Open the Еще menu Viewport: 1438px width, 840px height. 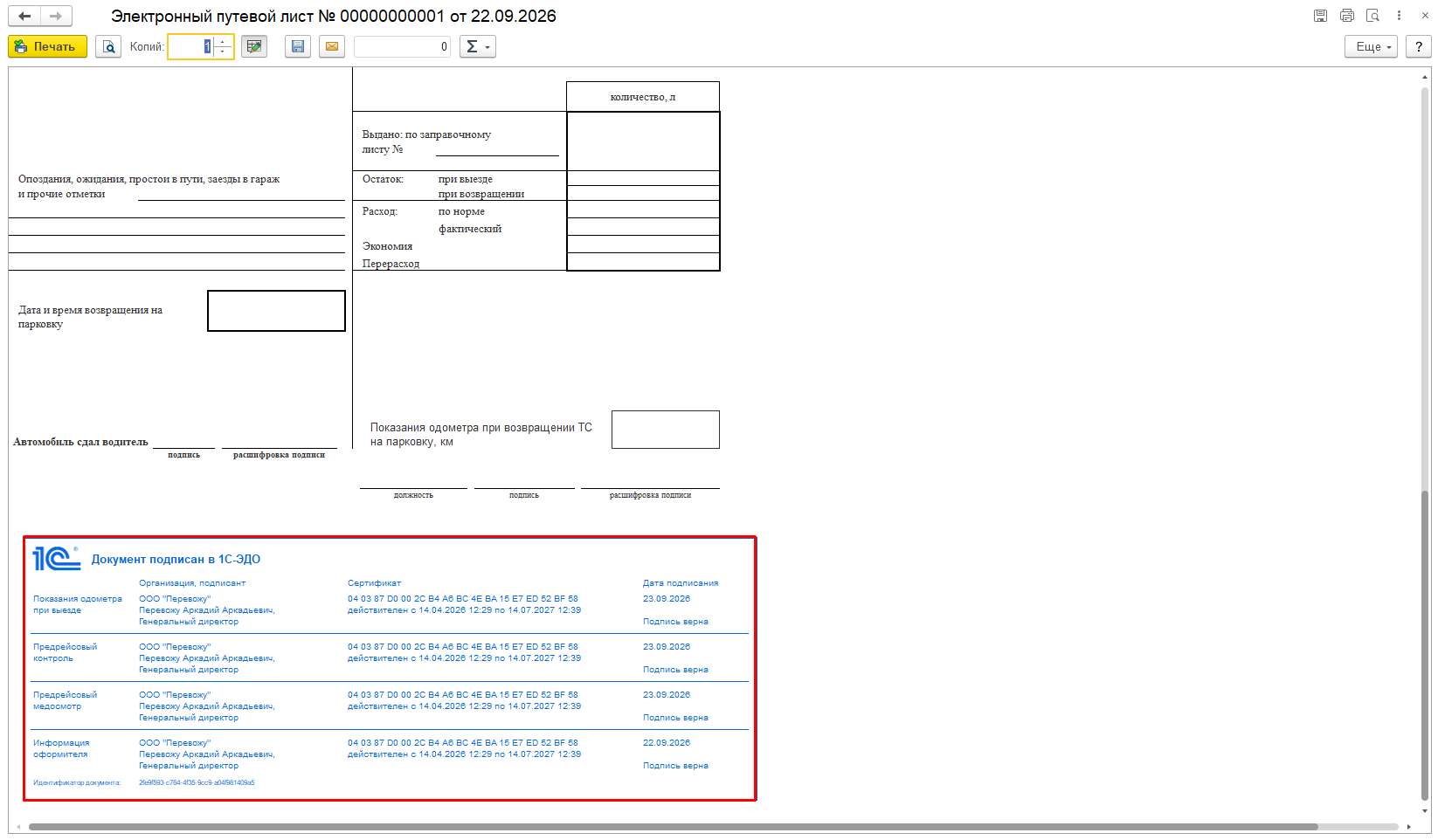(1372, 46)
